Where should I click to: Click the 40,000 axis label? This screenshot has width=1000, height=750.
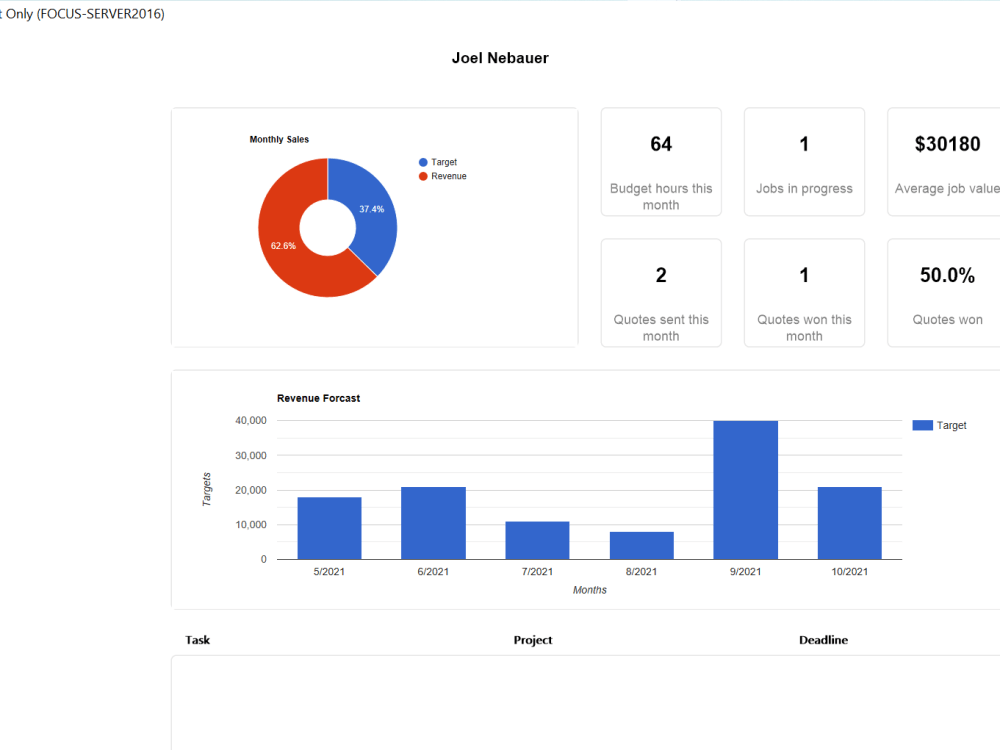pos(251,420)
